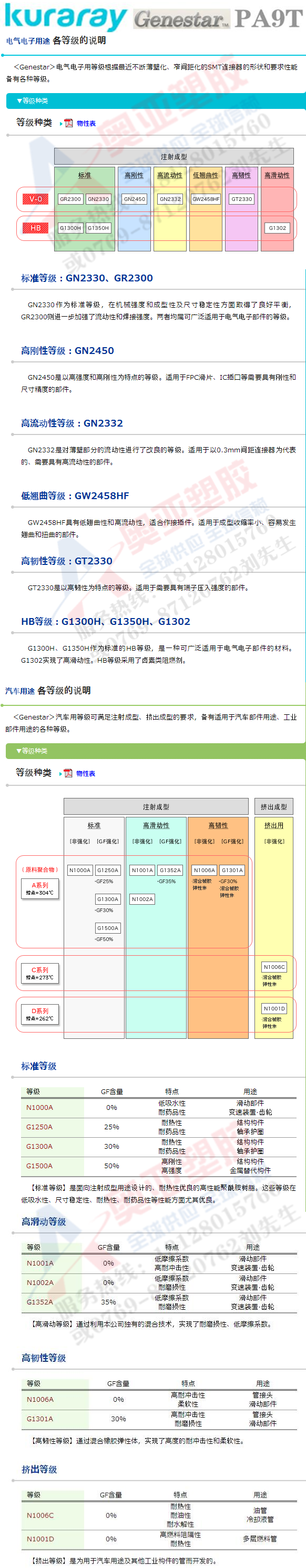Select N1000A box in automotive chart
This screenshot has width=306, height=1568.
pos(80,871)
